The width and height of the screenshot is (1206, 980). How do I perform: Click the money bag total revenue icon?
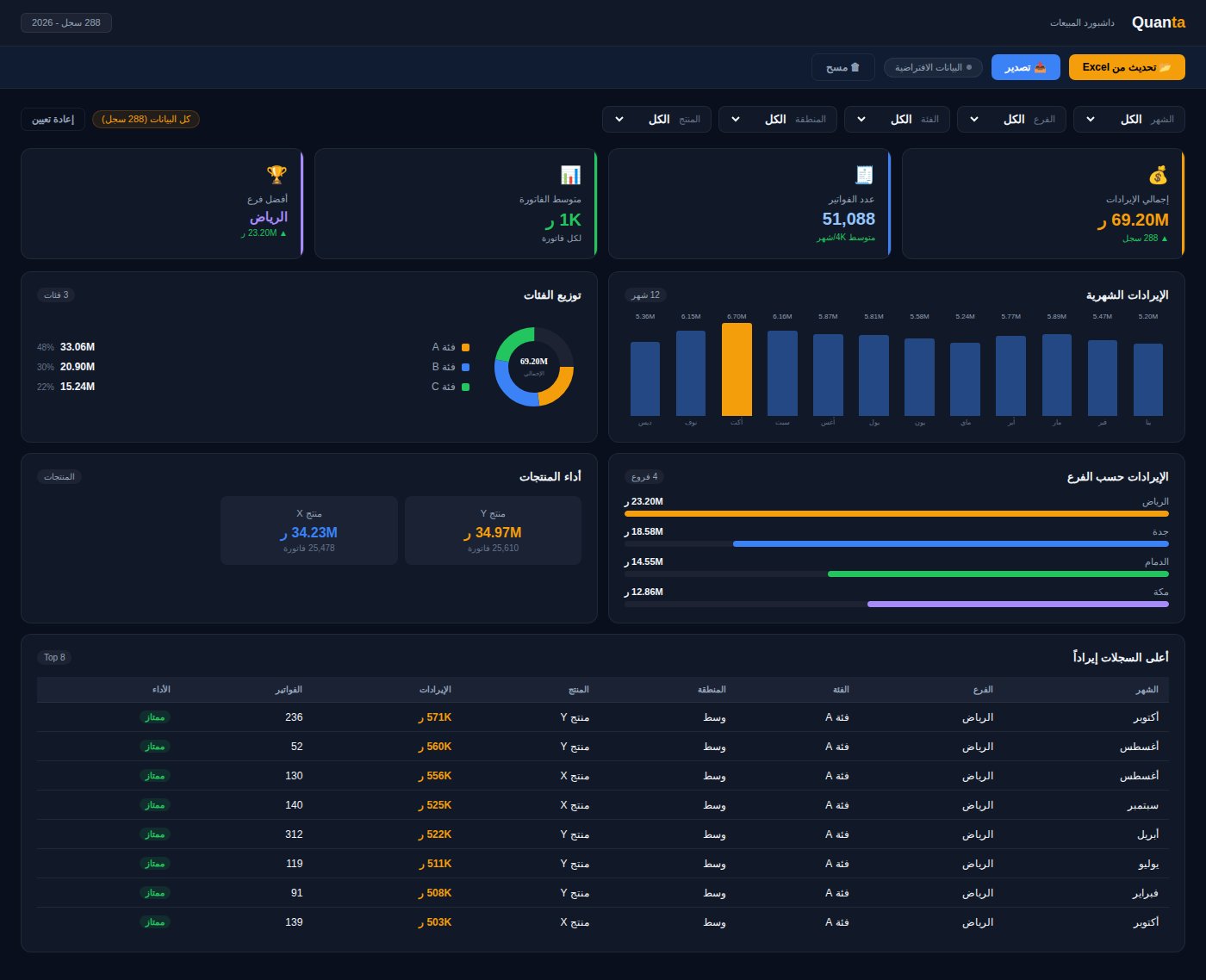click(1159, 175)
